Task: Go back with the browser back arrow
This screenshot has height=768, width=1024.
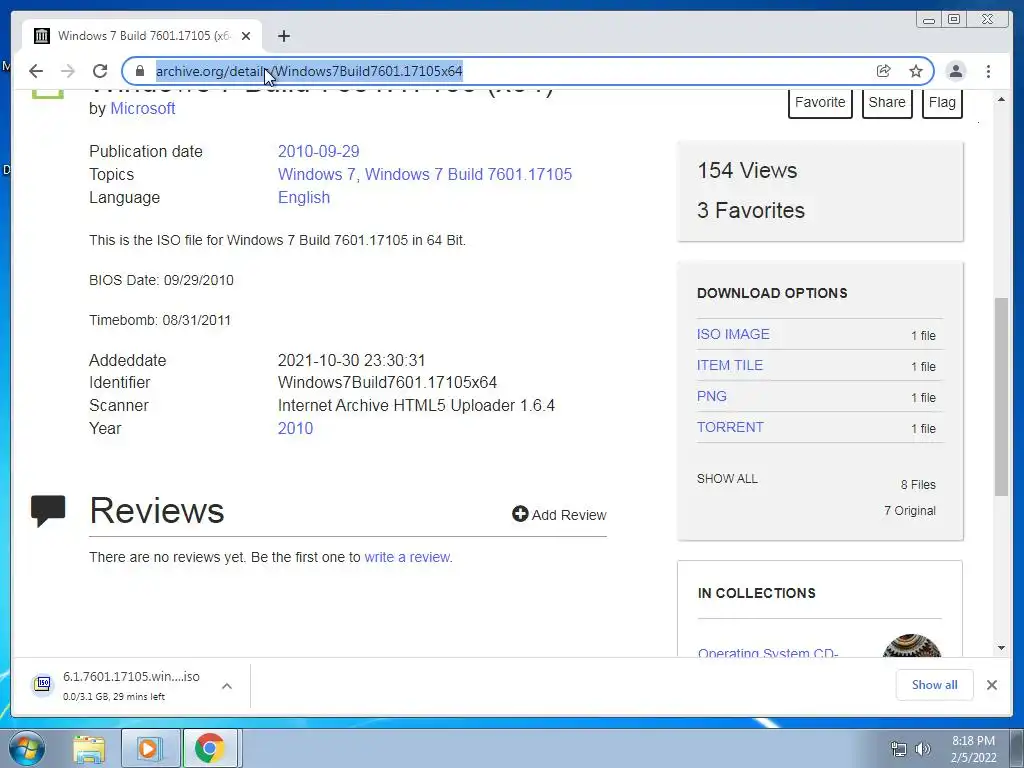Action: 36,71
